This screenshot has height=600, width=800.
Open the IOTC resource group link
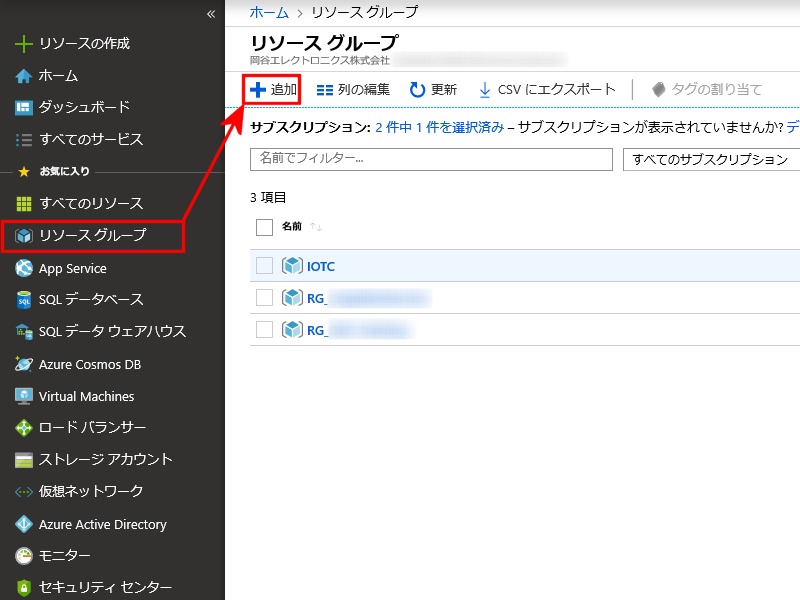(x=320, y=266)
